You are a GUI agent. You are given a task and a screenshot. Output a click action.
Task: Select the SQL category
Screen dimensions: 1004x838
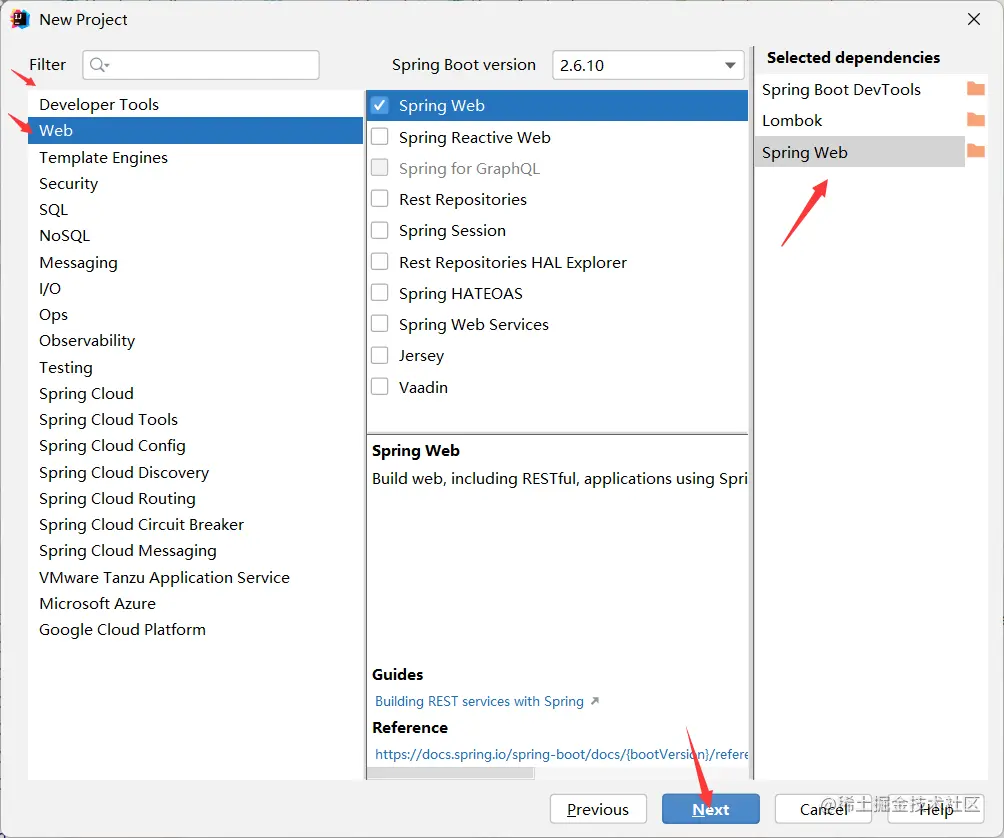point(195,210)
